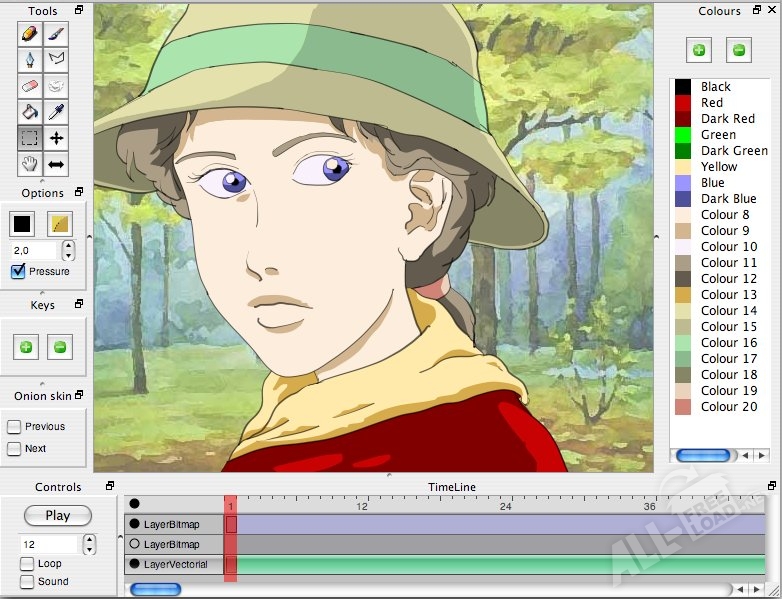
Task: Select the Brush tool
Action: pos(57,34)
